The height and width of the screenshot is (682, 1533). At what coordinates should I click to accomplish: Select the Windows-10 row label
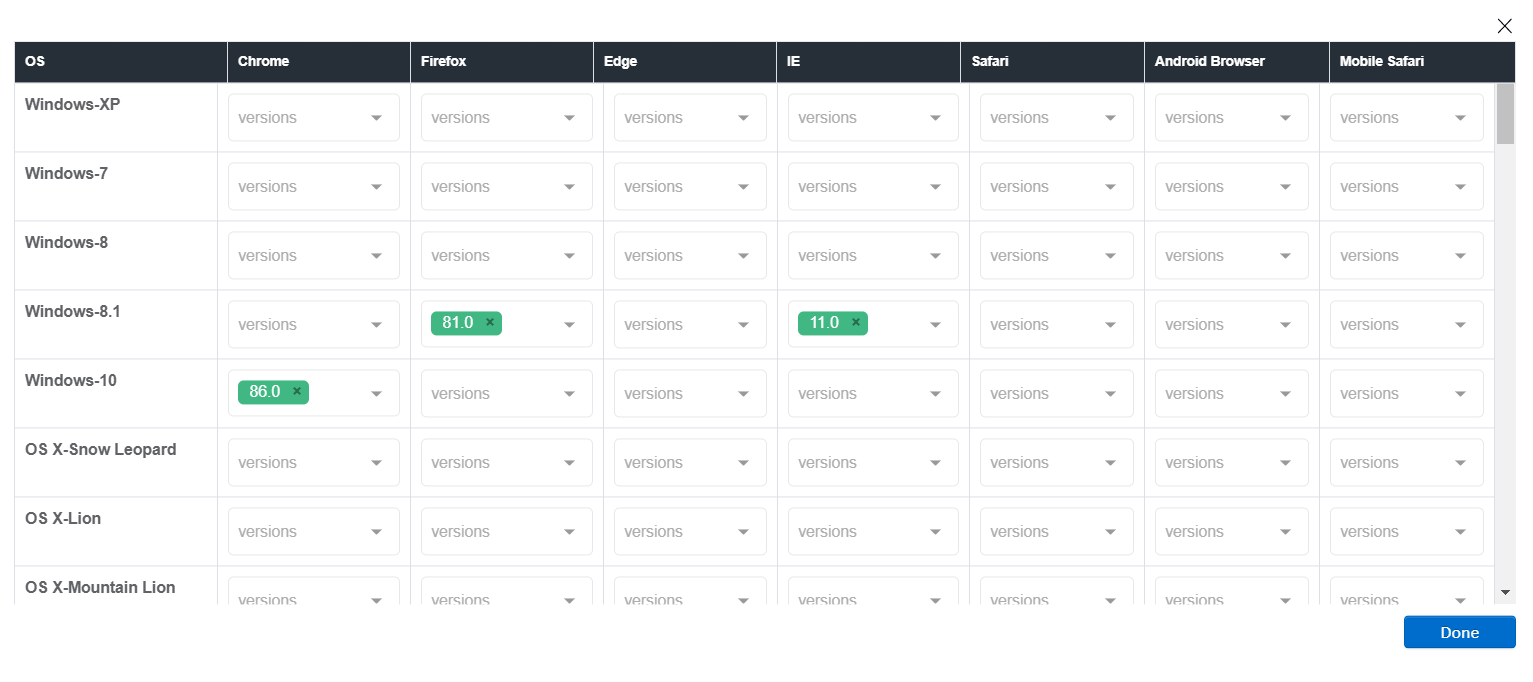71,380
